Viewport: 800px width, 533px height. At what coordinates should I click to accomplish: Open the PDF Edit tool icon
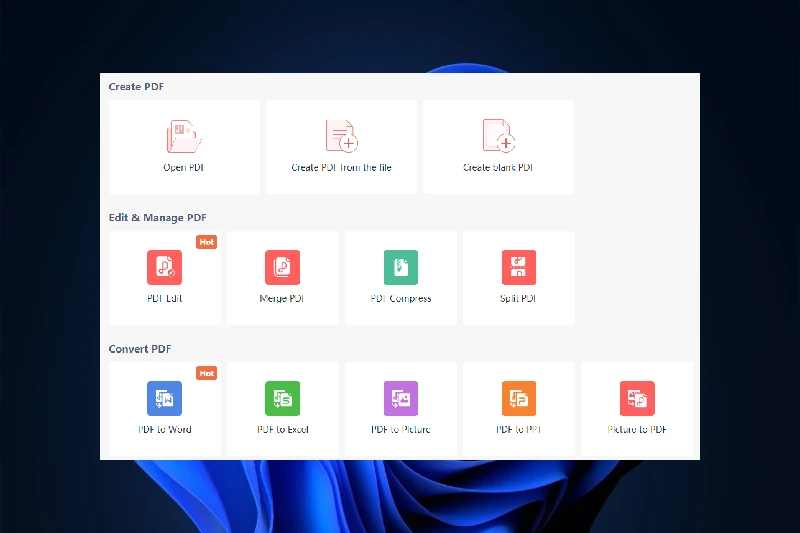point(164,267)
